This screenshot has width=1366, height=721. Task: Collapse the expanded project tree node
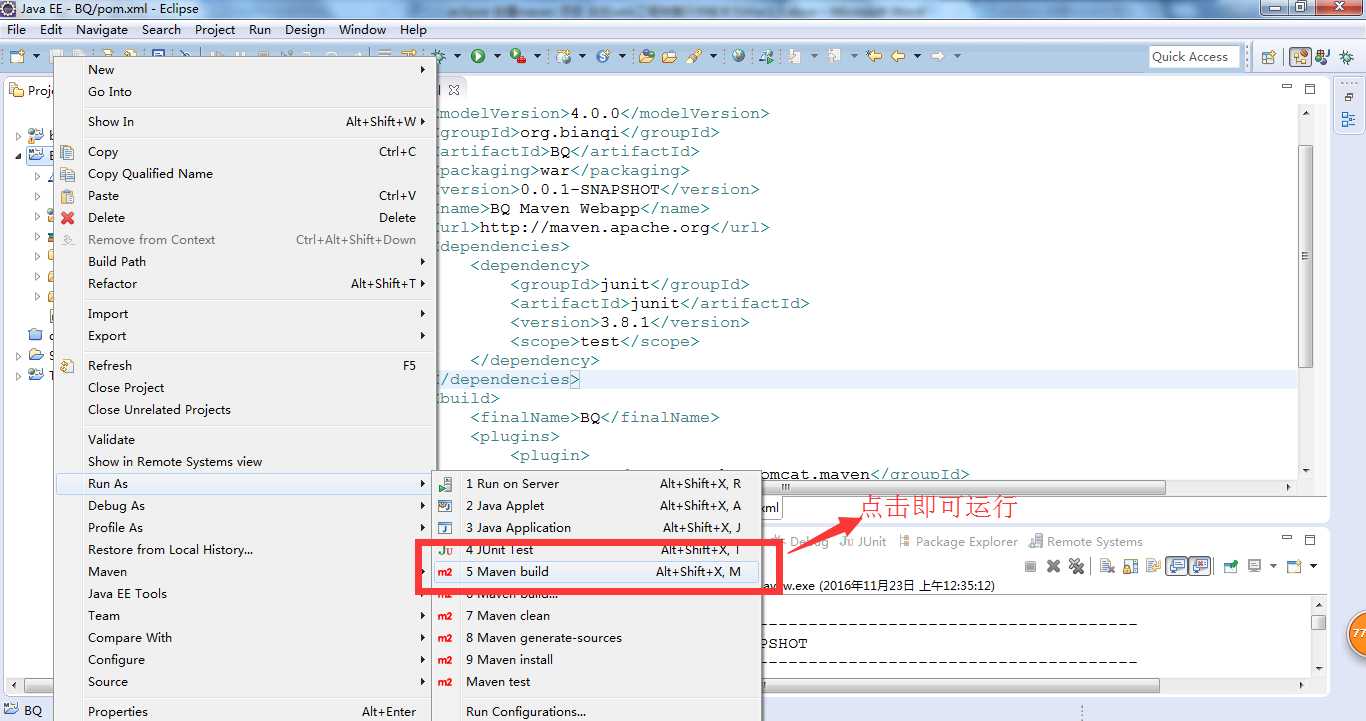(x=18, y=156)
